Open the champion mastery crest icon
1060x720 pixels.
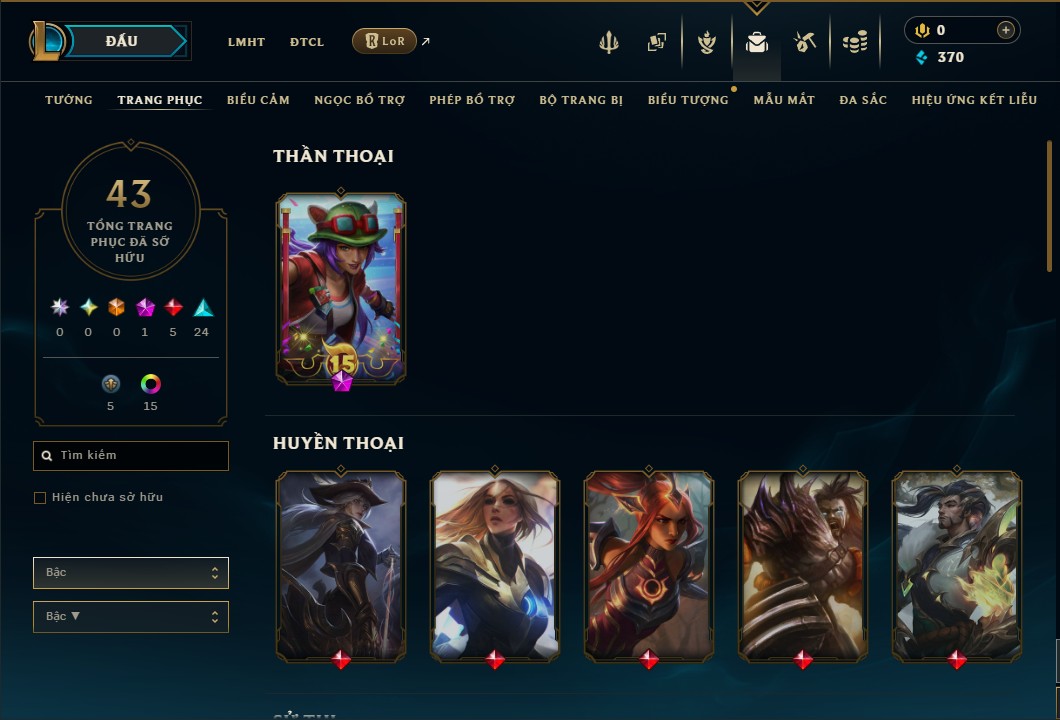707,42
